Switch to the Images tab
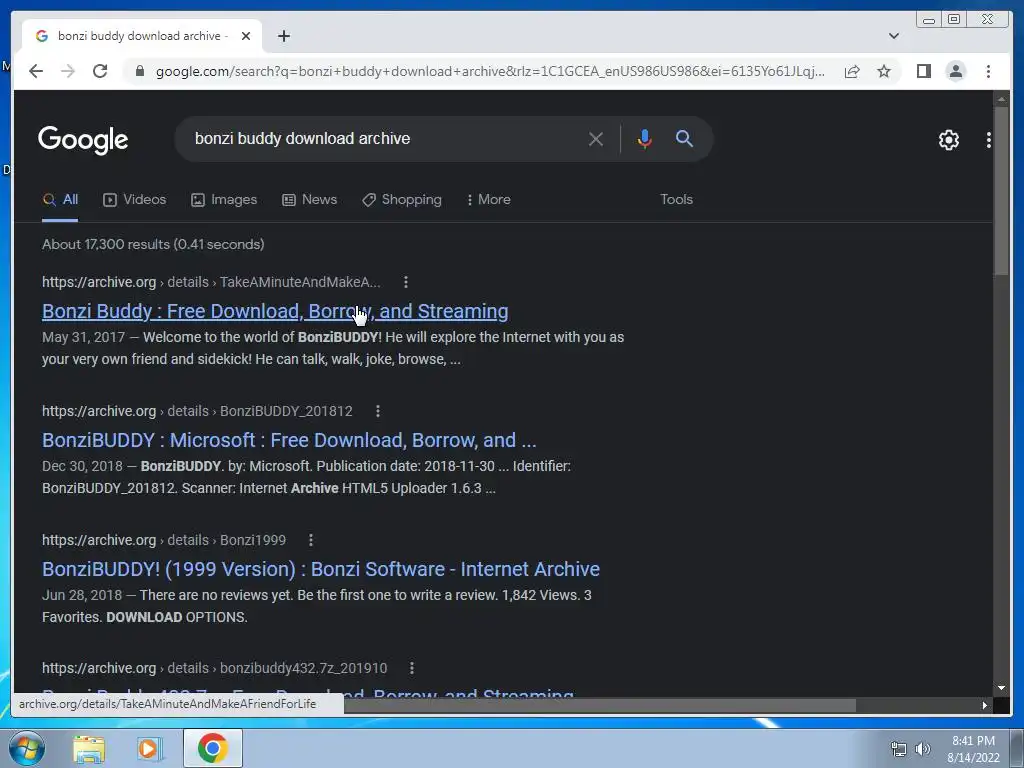 pyautogui.click(x=223, y=200)
